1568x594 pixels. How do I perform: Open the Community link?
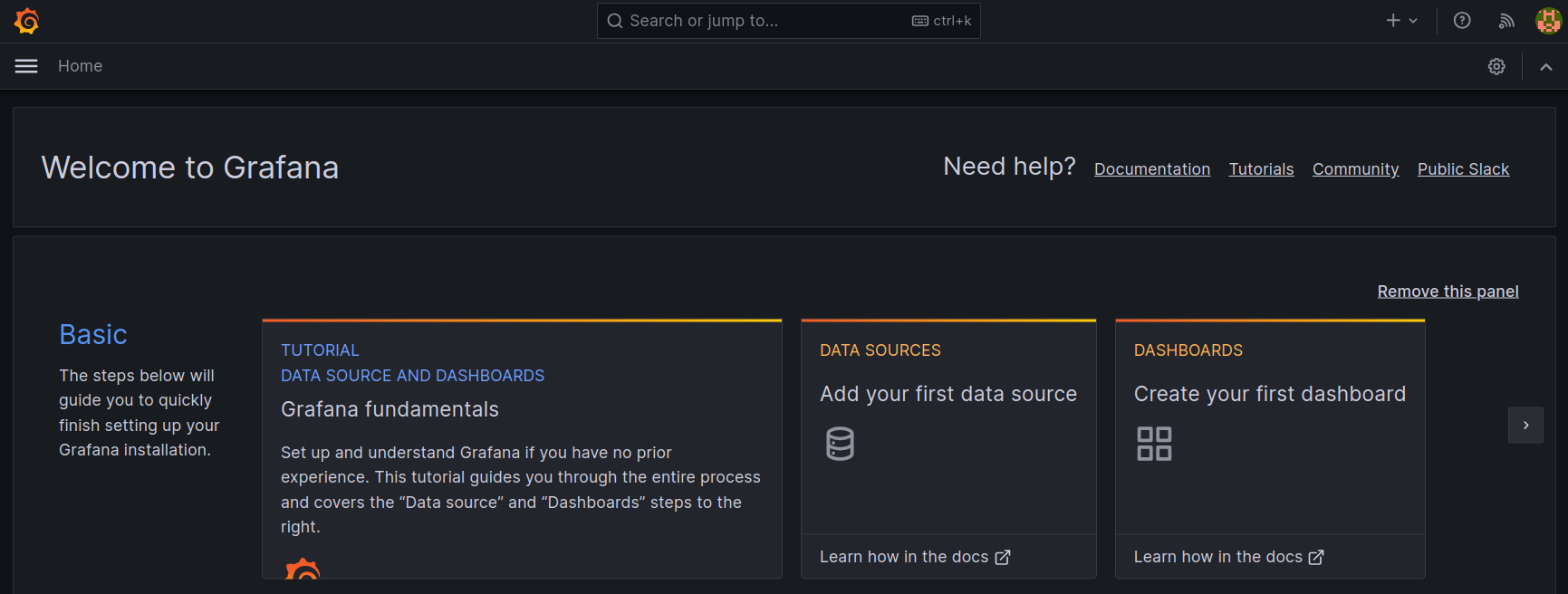(1355, 169)
